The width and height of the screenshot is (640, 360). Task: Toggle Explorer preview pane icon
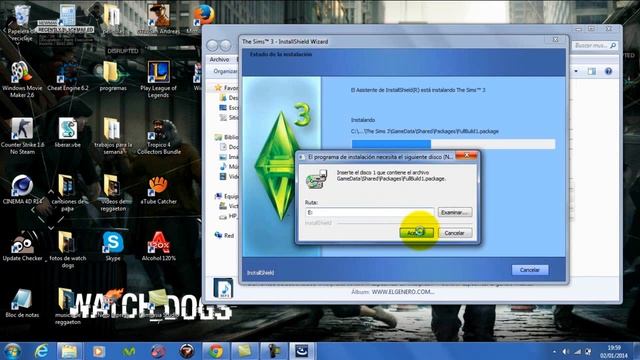coord(591,71)
